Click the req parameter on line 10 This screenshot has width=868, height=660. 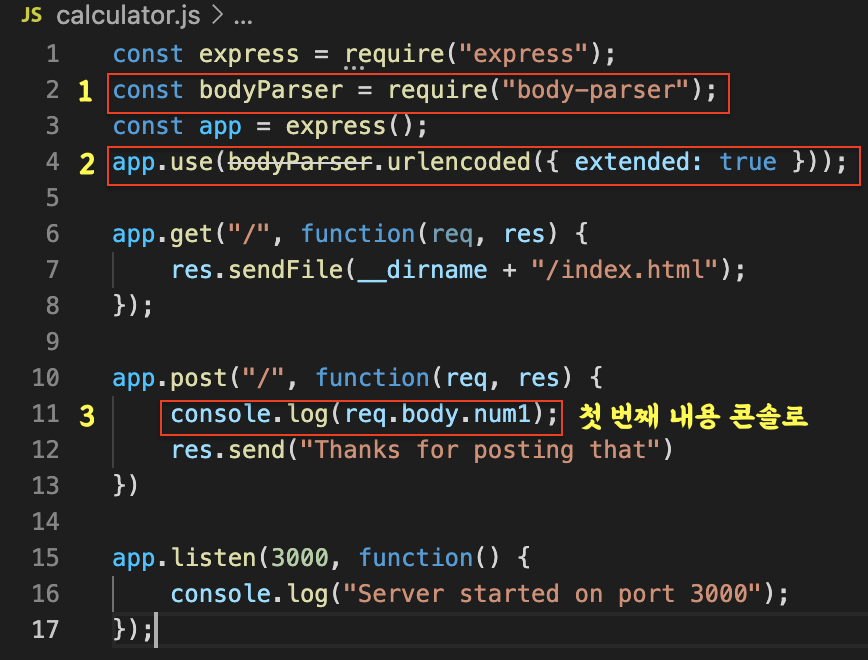pyautogui.click(x=466, y=379)
